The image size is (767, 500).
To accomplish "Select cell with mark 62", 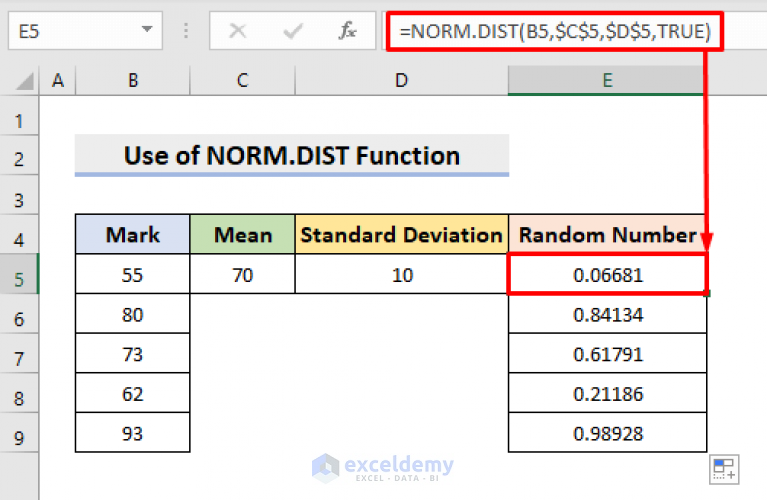I will pyautogui.click(x=133, y=393).
